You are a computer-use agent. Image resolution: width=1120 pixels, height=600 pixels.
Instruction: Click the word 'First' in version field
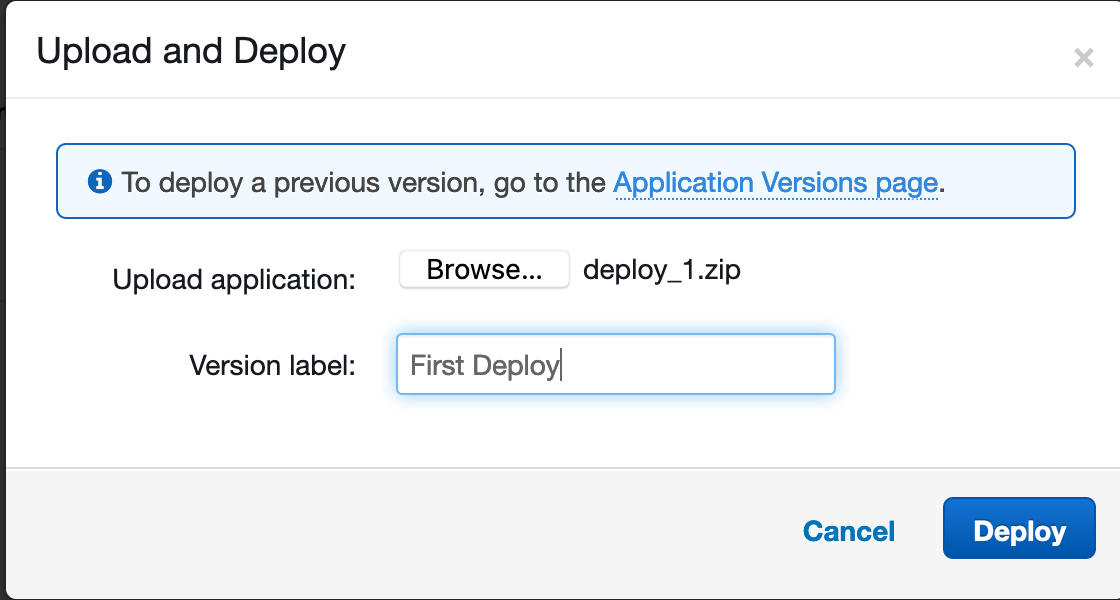pos(437,365)
